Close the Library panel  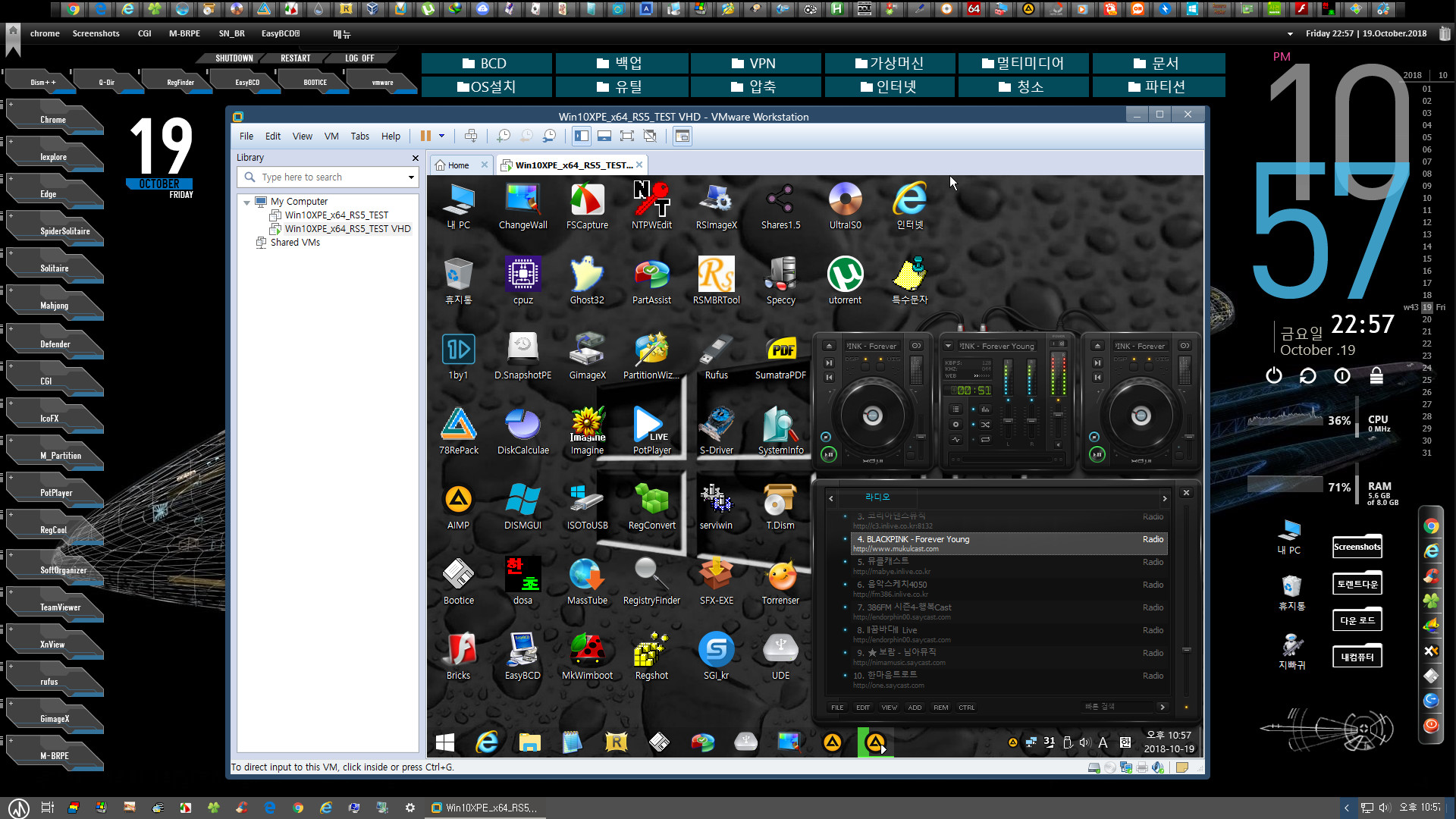(x=415, y=158)
